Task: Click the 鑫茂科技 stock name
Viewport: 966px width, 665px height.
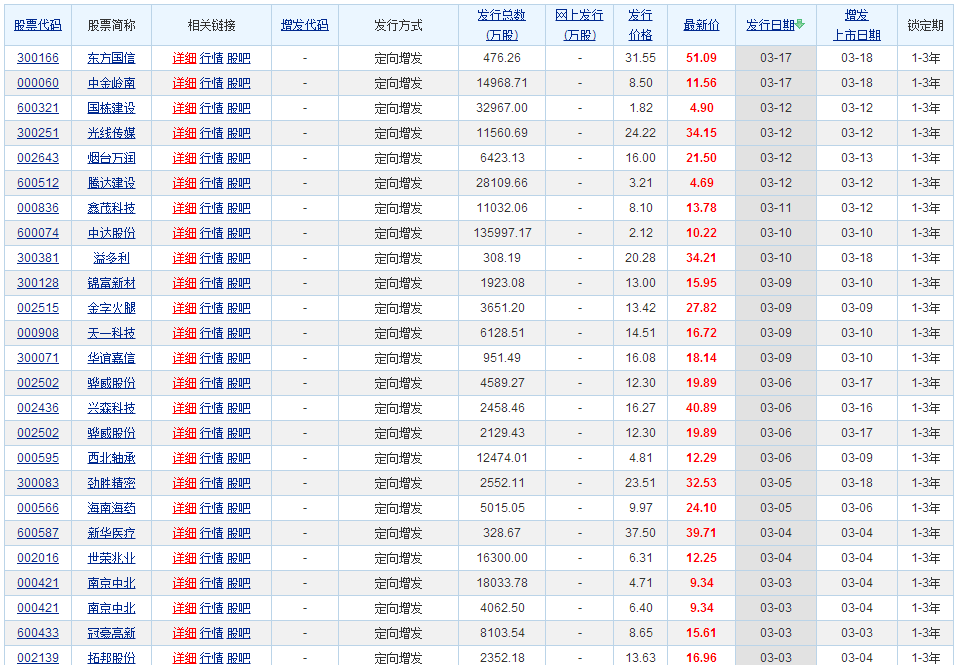Action: click(x=111, y=208)
